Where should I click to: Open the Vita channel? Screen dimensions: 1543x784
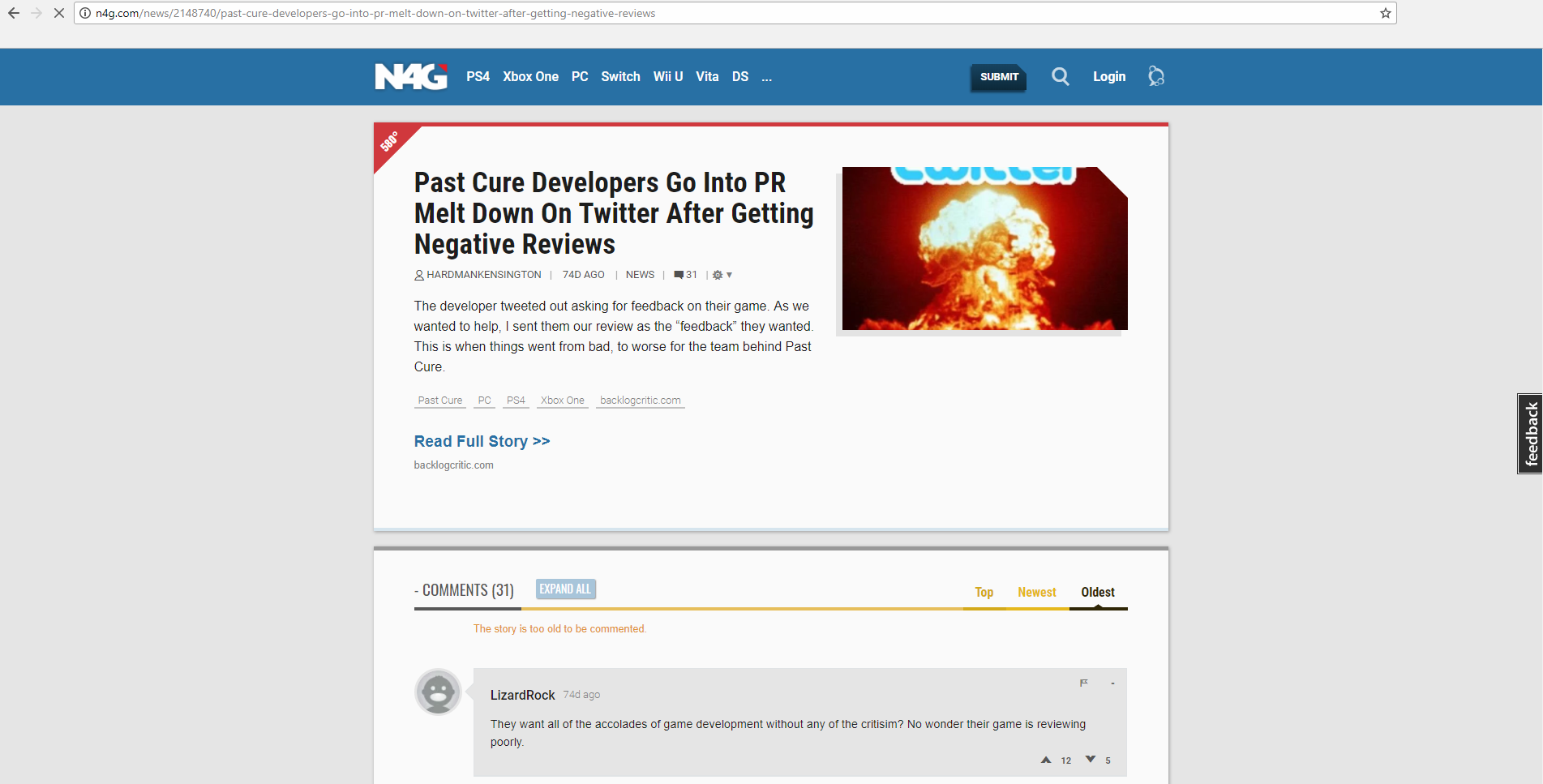pos(707,76)
